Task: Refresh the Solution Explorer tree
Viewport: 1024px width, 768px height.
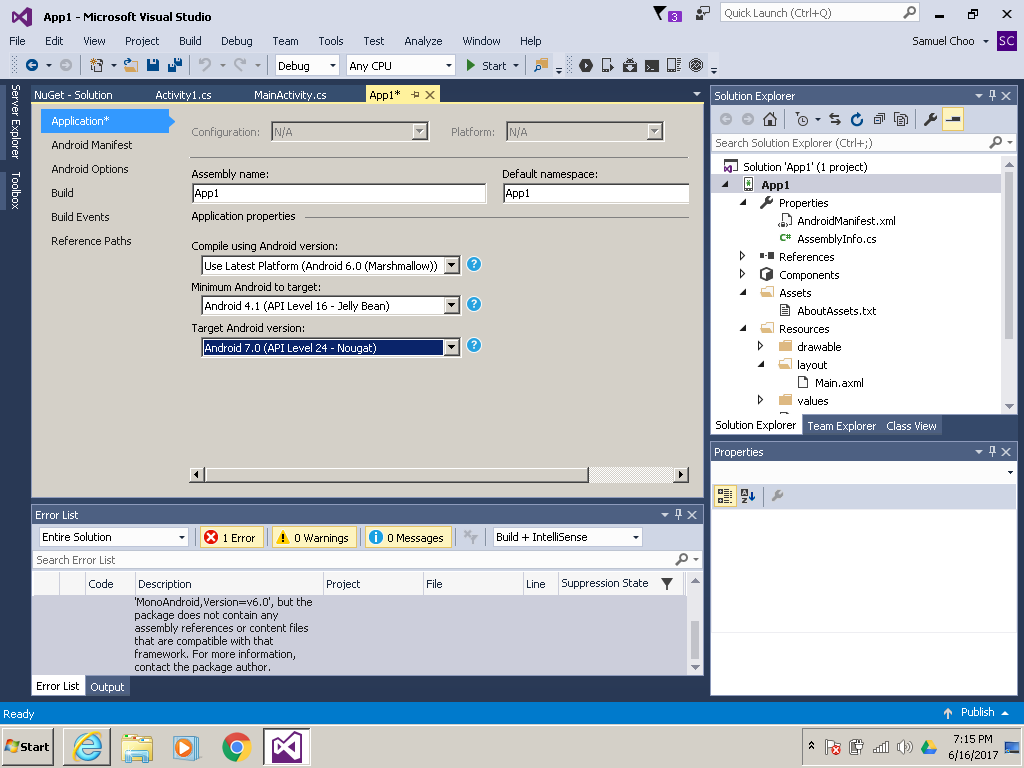Action: pos(857,119)
